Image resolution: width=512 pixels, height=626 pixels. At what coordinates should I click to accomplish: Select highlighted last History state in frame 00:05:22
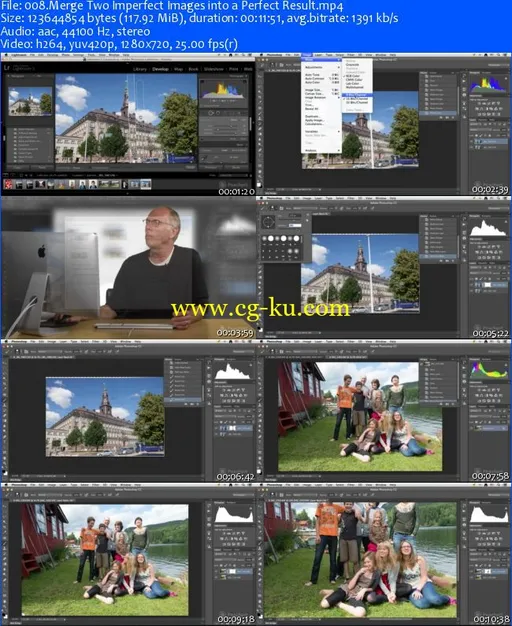(x=439, y=256)
